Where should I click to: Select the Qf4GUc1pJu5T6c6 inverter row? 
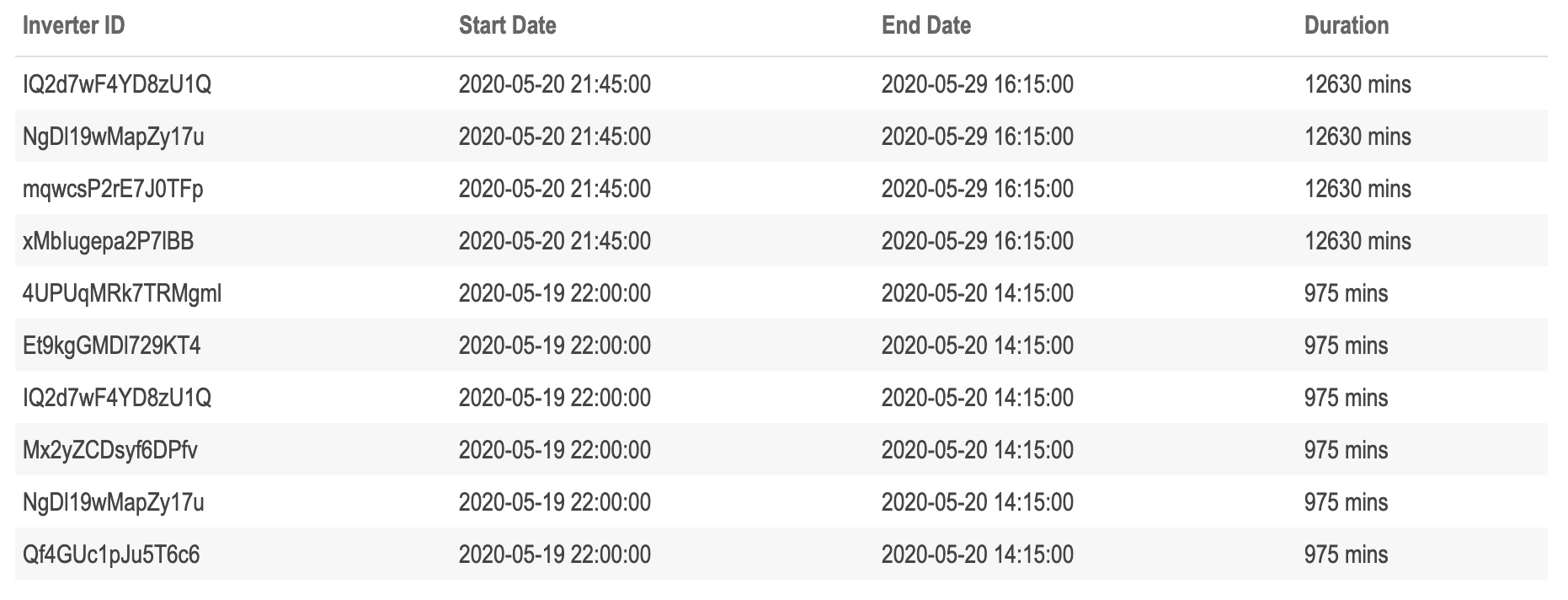781,554
